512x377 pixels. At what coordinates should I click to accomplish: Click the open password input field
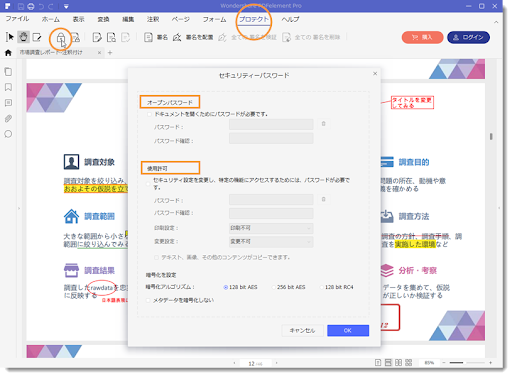point(271,124)
